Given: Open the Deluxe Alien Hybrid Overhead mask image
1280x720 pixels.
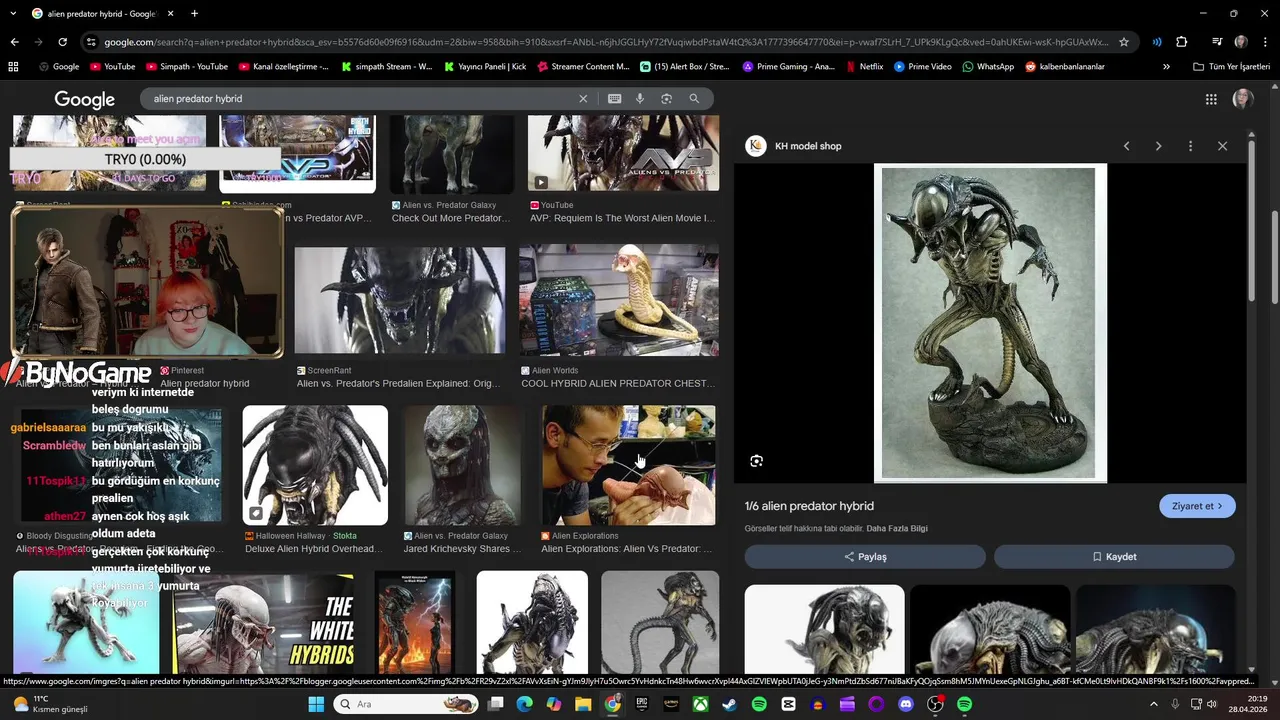Looking at the screenshot, I should [315, 465].
